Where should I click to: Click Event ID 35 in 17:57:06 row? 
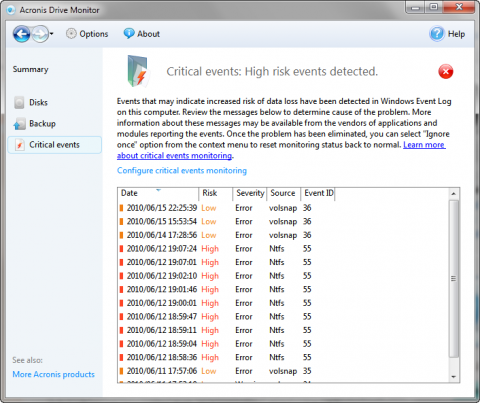(307, 371)
